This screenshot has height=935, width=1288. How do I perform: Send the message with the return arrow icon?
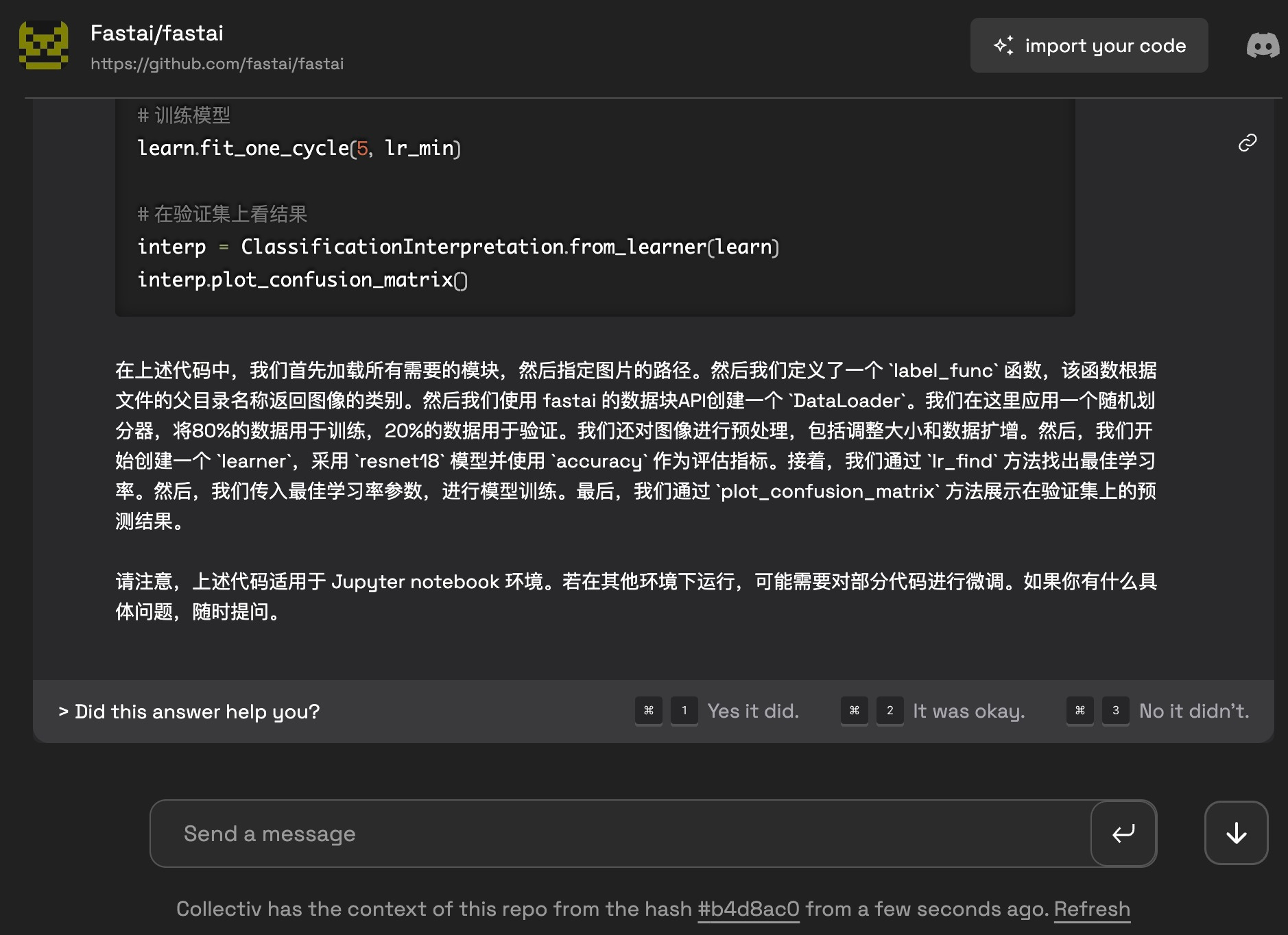pos(1123,834)
